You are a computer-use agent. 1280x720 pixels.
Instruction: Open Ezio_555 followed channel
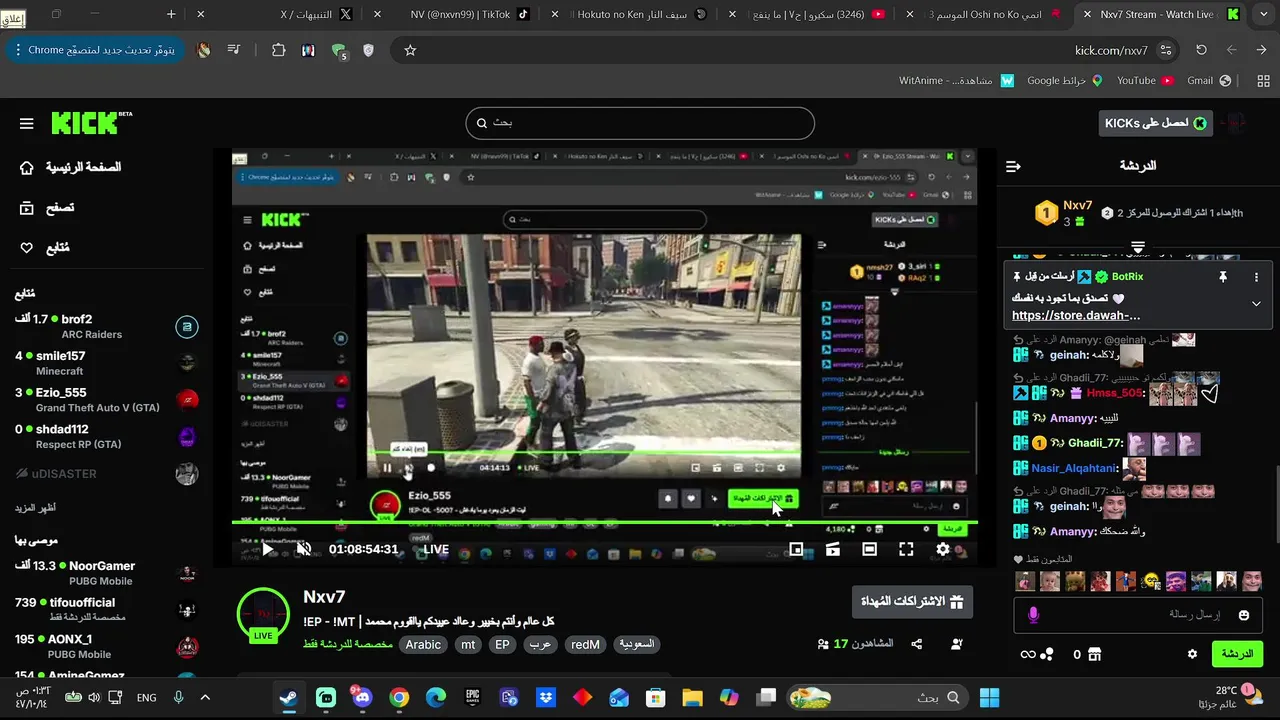click(107, 400)
